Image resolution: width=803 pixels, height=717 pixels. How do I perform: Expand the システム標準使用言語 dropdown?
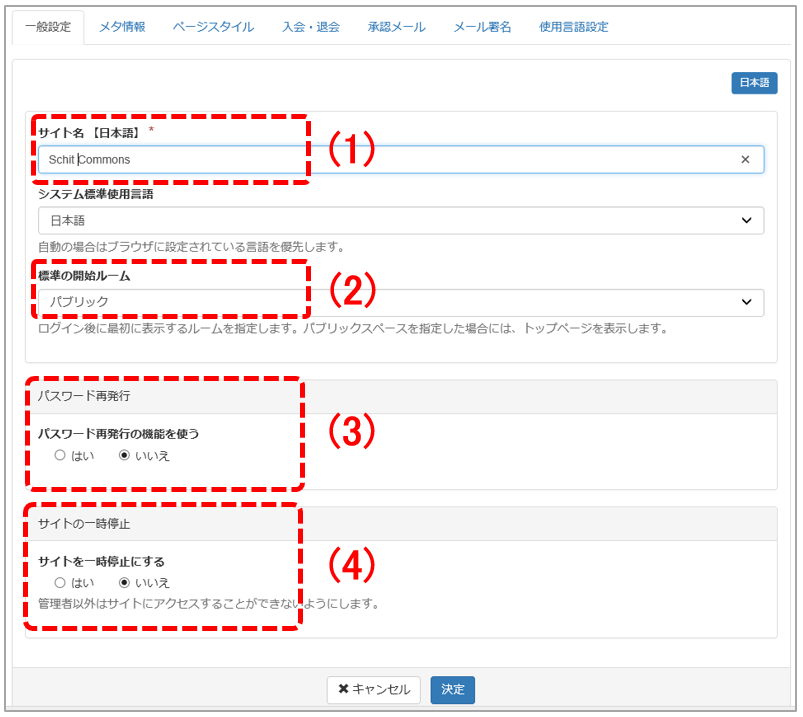pyautogui.click(x=400, y=221)
